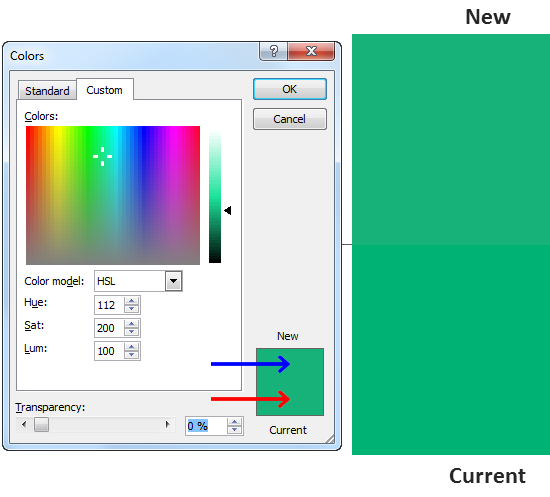This screenshot has width=550, height=497.
Task: Click the large Current color block
Action: (451, 350)
